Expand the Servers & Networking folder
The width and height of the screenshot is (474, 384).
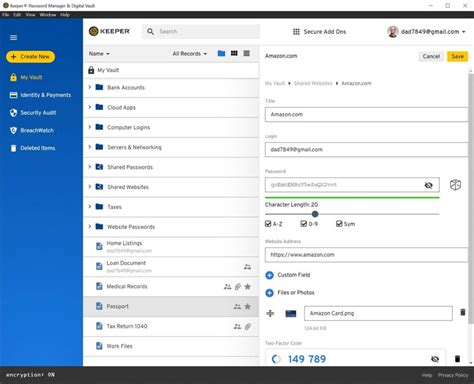(x=89, y=147)
